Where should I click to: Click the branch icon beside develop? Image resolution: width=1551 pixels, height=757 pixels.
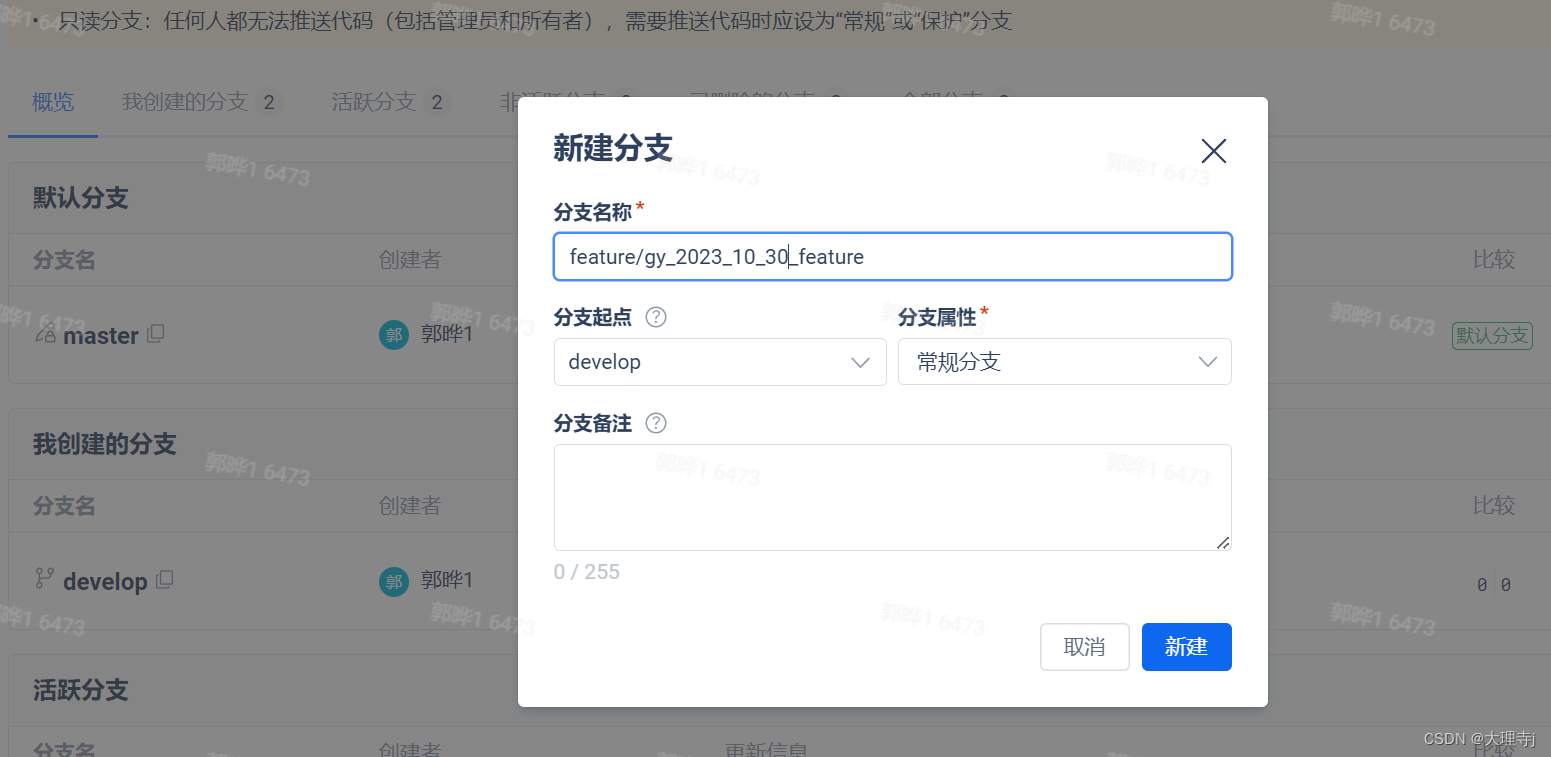click(x=44, y=578)
